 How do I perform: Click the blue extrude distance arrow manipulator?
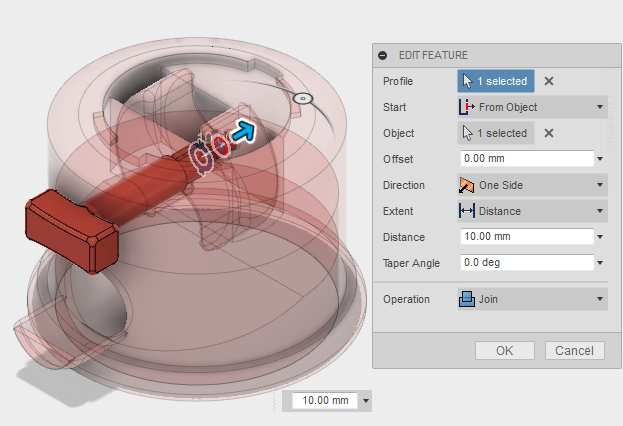[x=243, y=131]
